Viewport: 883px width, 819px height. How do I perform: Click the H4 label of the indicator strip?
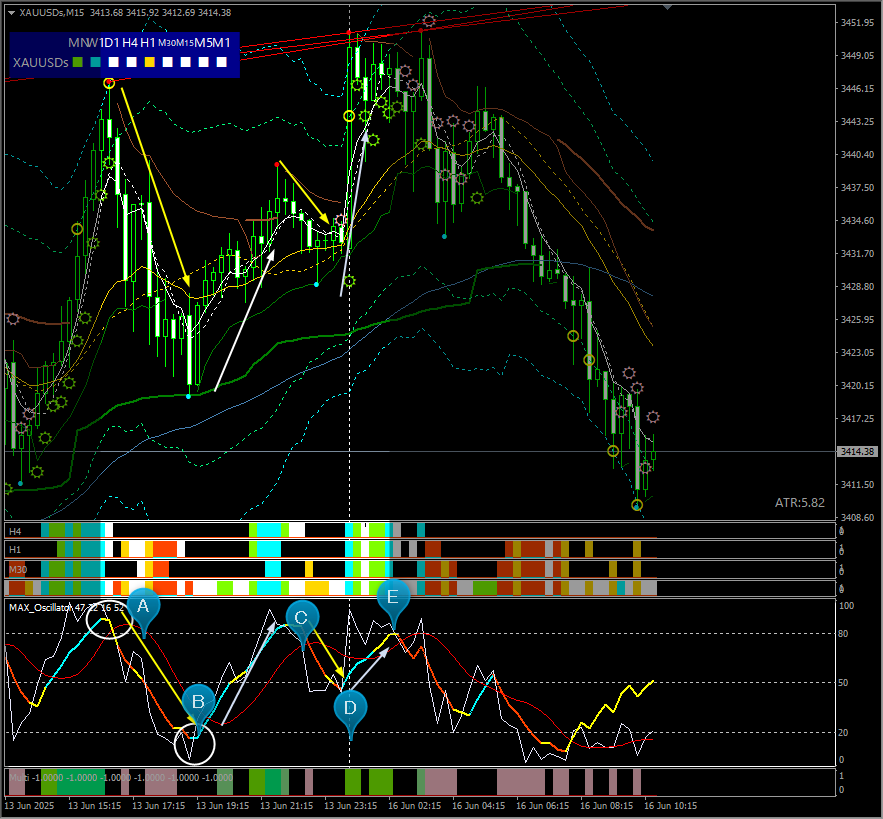[15, 532]
